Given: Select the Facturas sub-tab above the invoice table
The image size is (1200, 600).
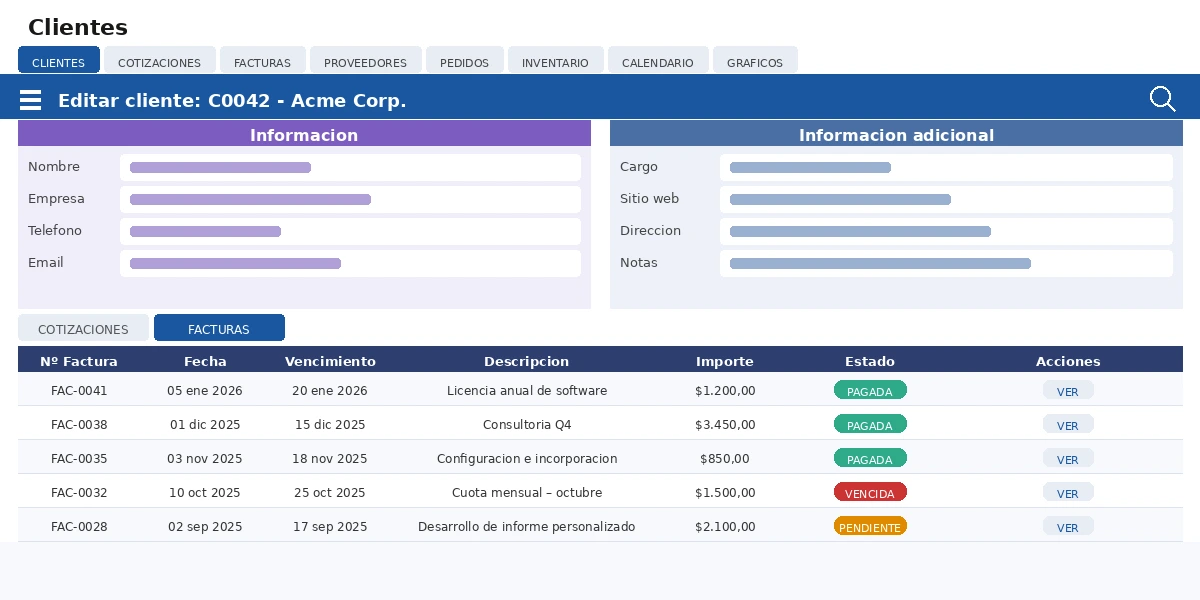Looking at the screenshot, I should (219, 328).
